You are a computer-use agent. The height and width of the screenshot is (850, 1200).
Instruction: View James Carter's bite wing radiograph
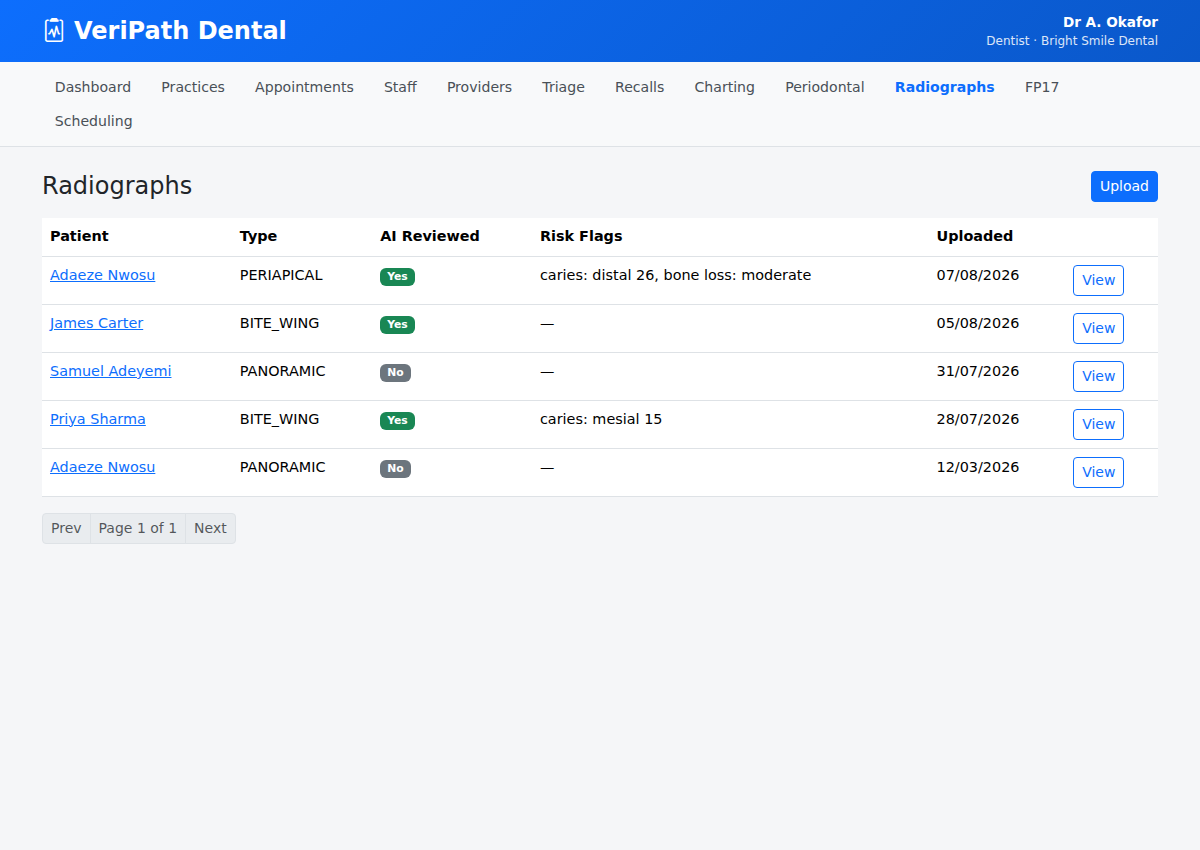1098,328
